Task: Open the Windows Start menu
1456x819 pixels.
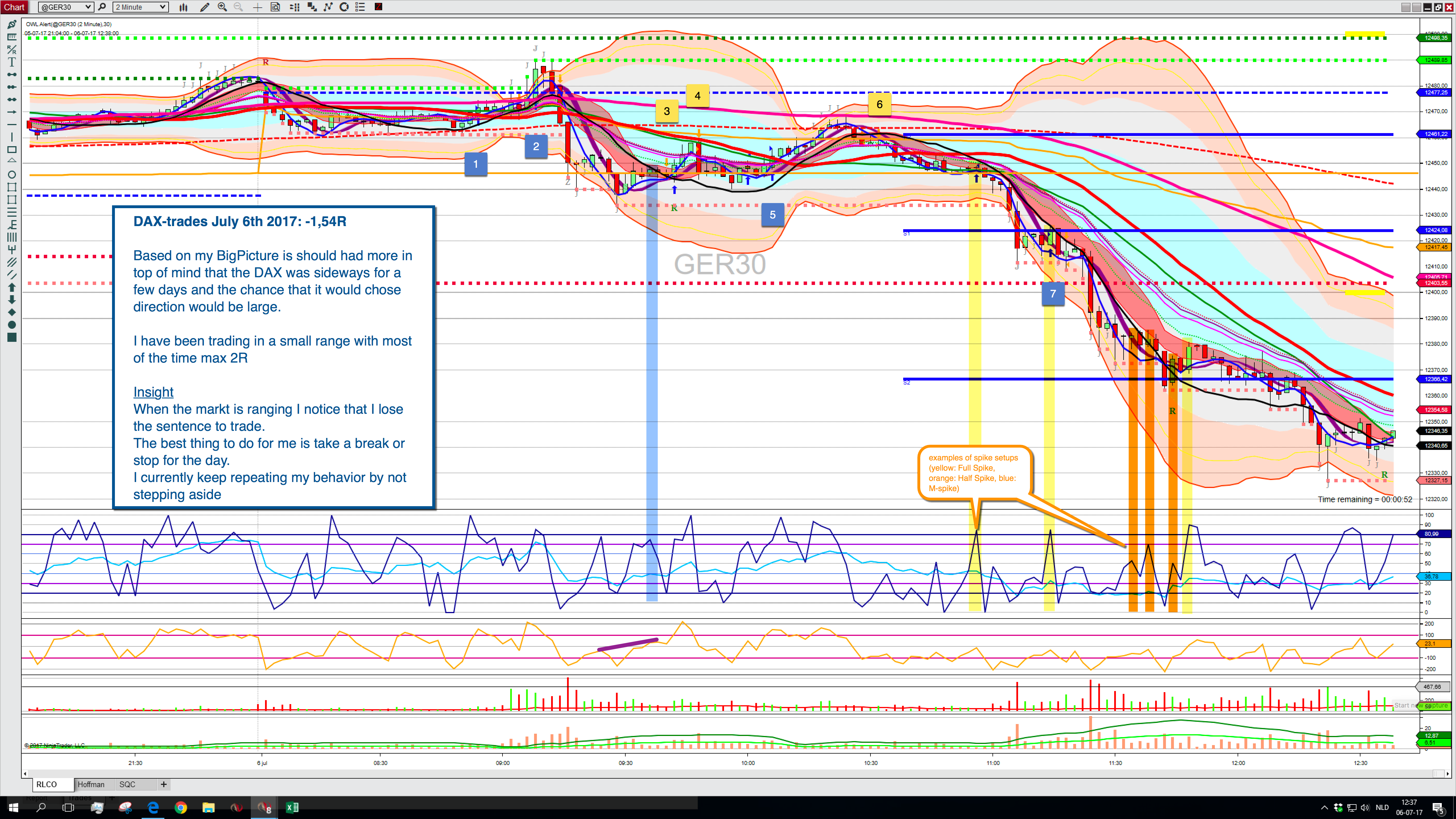Action: [x=14, y=807]
